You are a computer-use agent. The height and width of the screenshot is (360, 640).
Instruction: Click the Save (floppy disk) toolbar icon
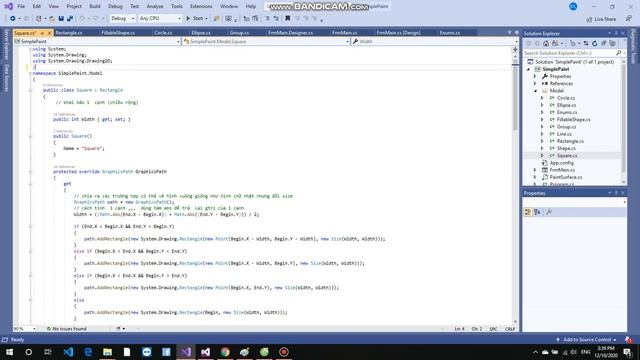(x=61, y=18)
